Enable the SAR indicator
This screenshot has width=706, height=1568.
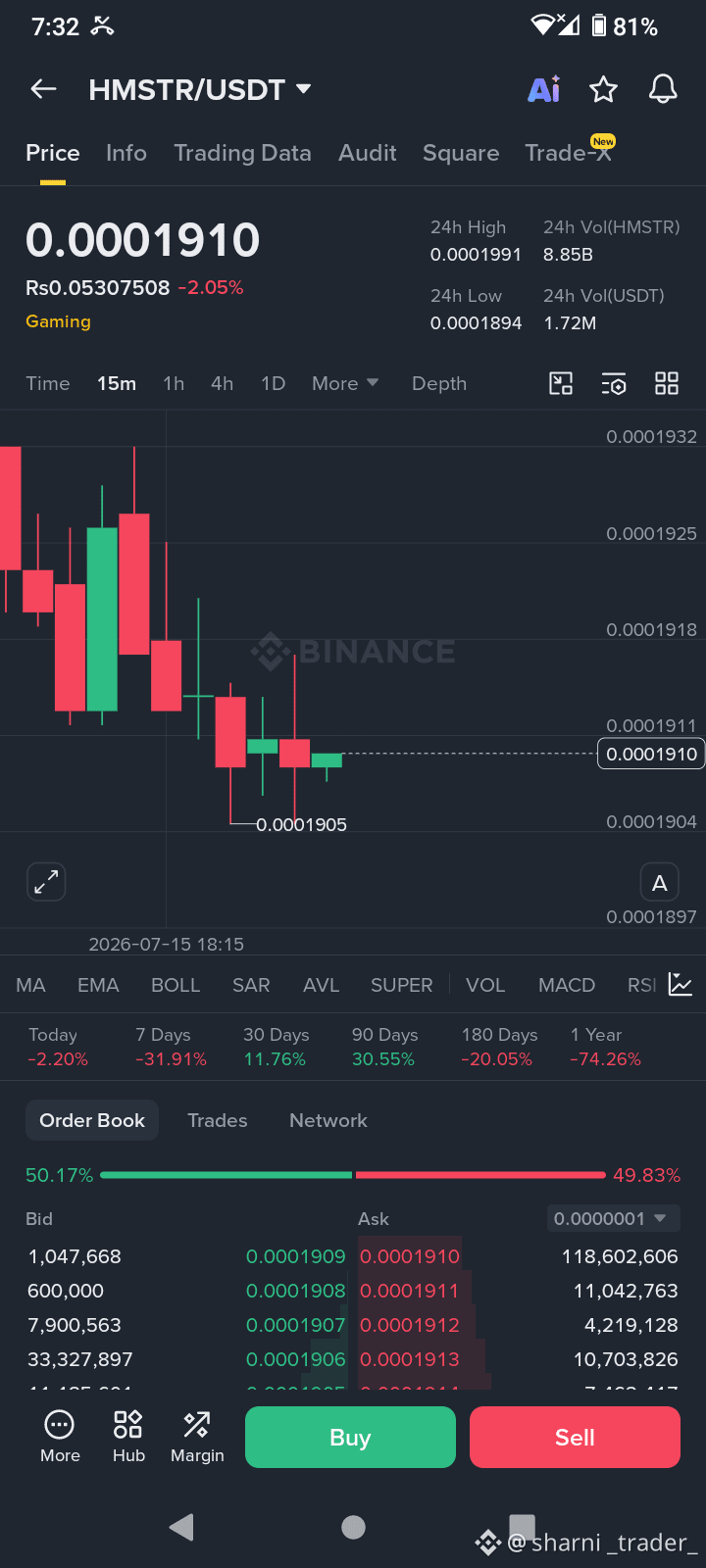[x=251, y=985]
